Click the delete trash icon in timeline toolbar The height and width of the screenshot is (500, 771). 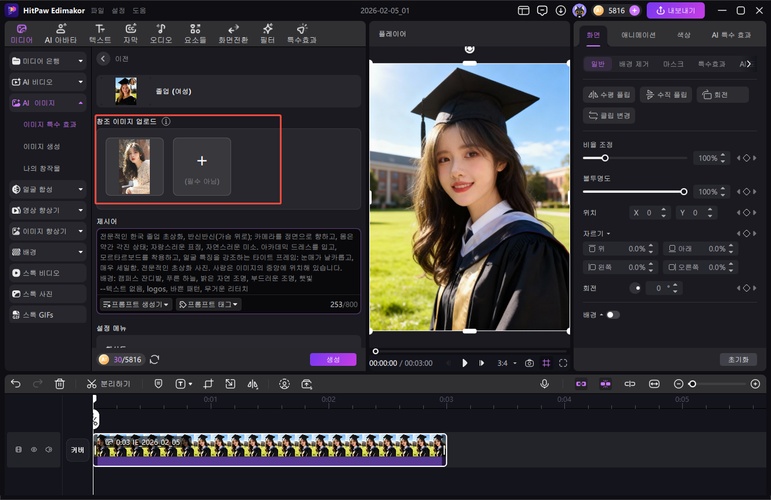pyautogui.click(x=60, y=384)
